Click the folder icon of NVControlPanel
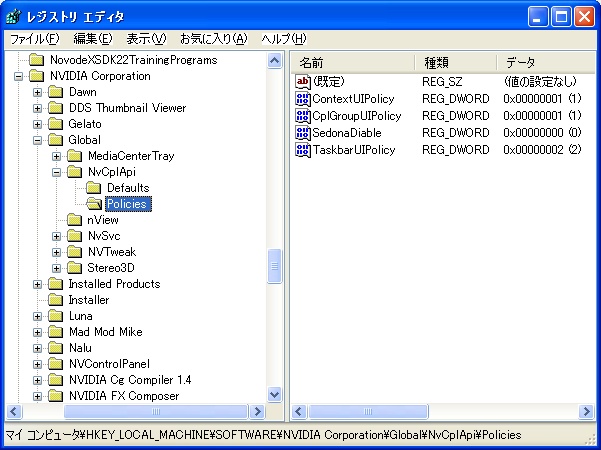Screen dimensions: 601x450 tap(56, 364)
